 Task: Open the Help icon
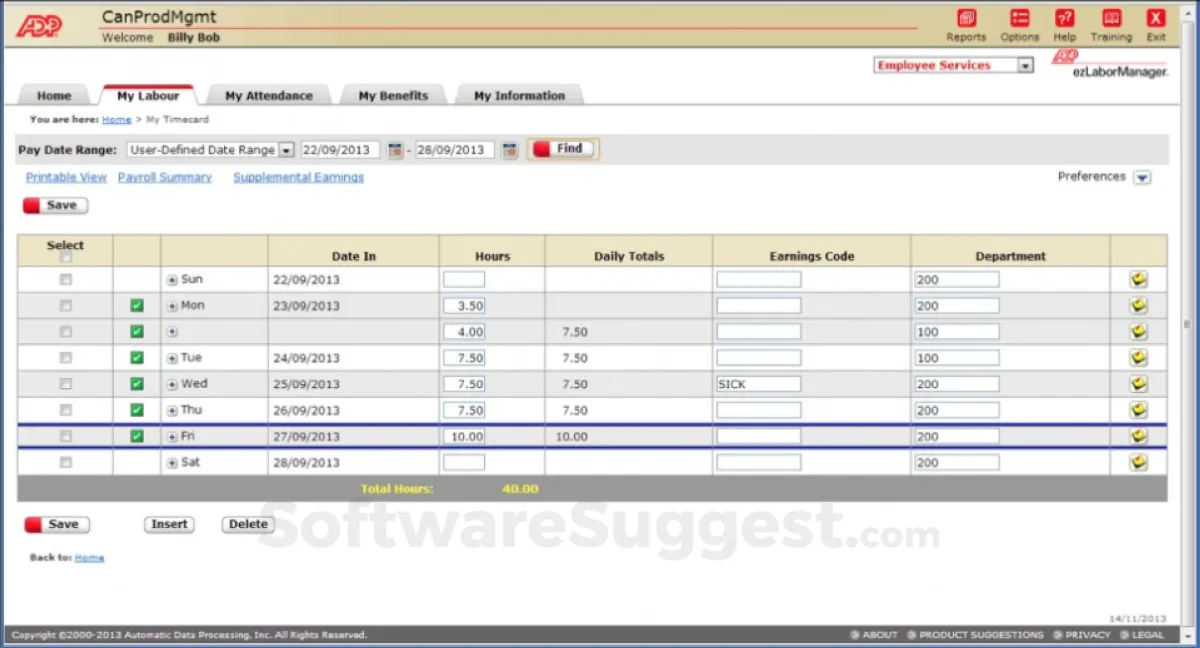[1065, 19]
